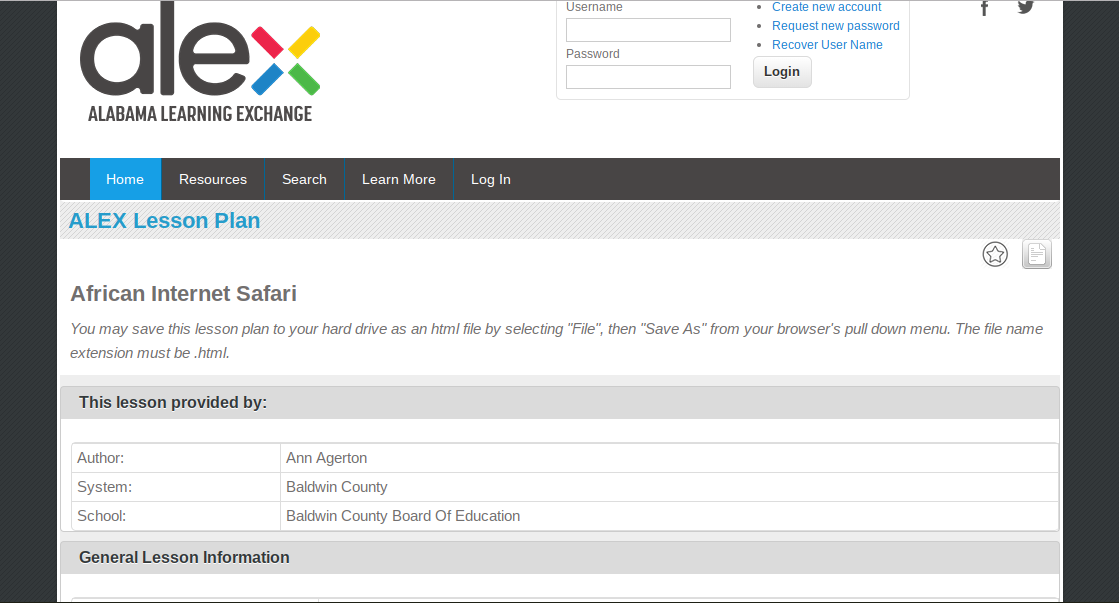Select Search in navigation bar
The image size is (1119, 603).
coord(304,180)
